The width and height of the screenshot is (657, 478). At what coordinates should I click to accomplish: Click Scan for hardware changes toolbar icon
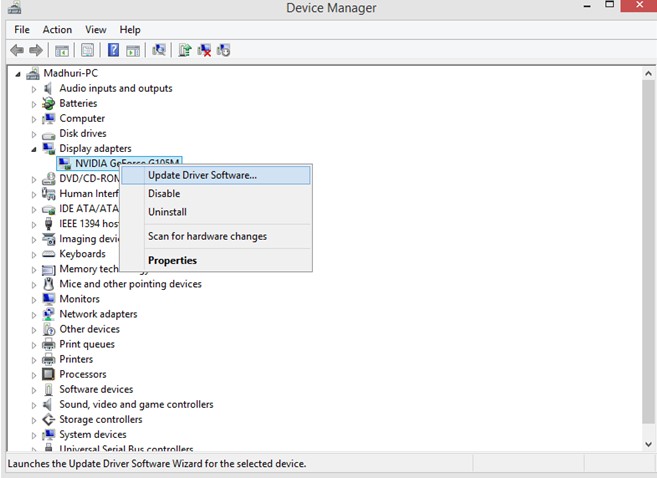click(159, 50)
